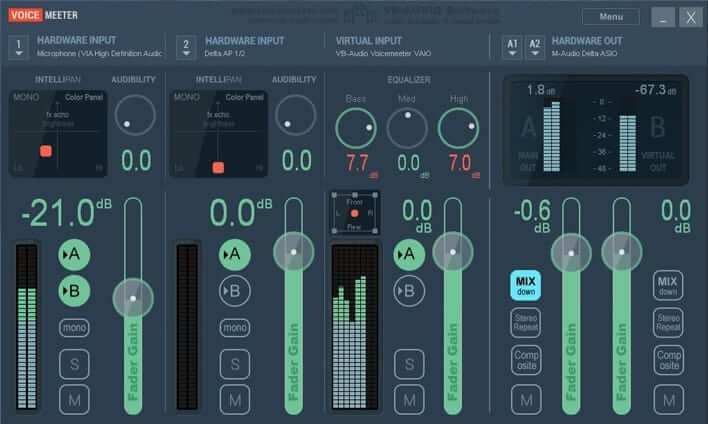Click the 1.8 dB peak level readout
The width and height of the screenshot is (708, 424).
tap(540, 90)
